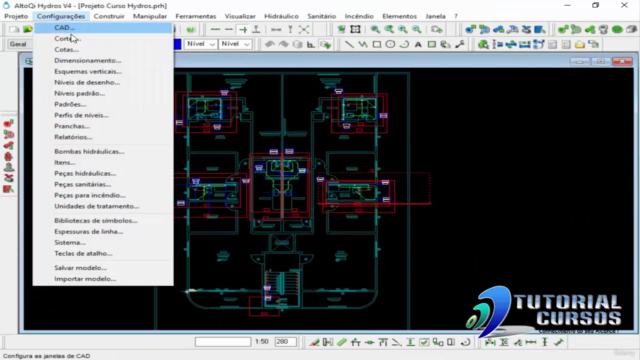Click the blue color swatch in toolbar

[x=178, y=44]
